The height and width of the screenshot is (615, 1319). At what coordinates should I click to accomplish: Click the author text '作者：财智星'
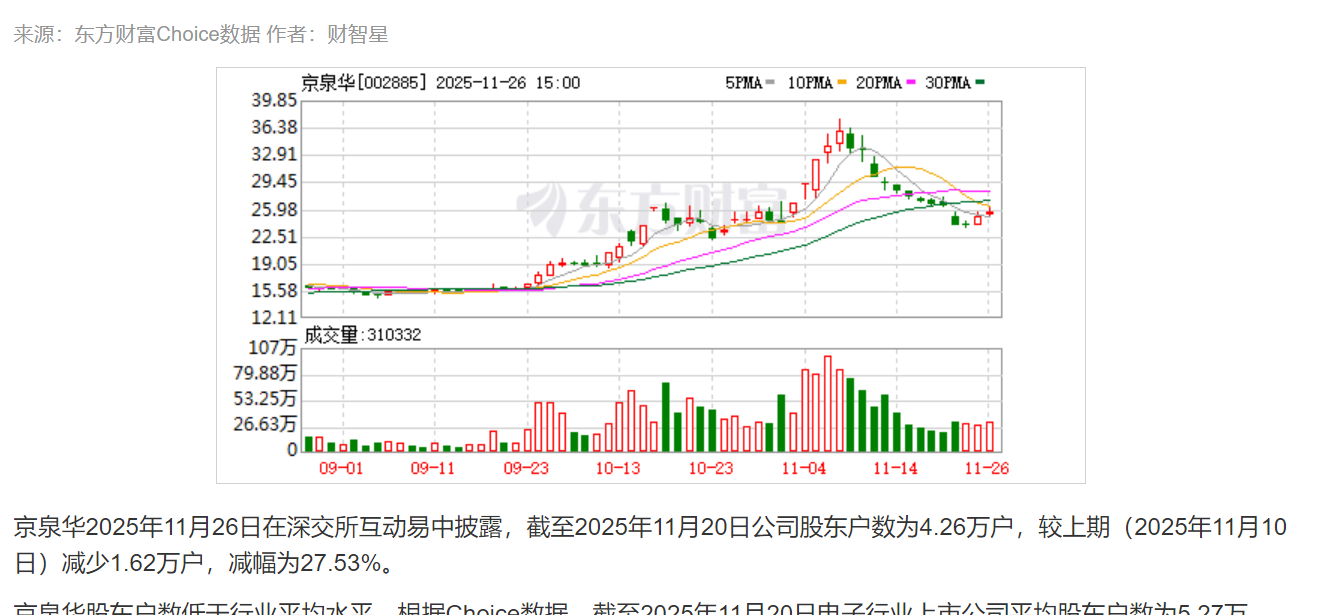[327, 35]
